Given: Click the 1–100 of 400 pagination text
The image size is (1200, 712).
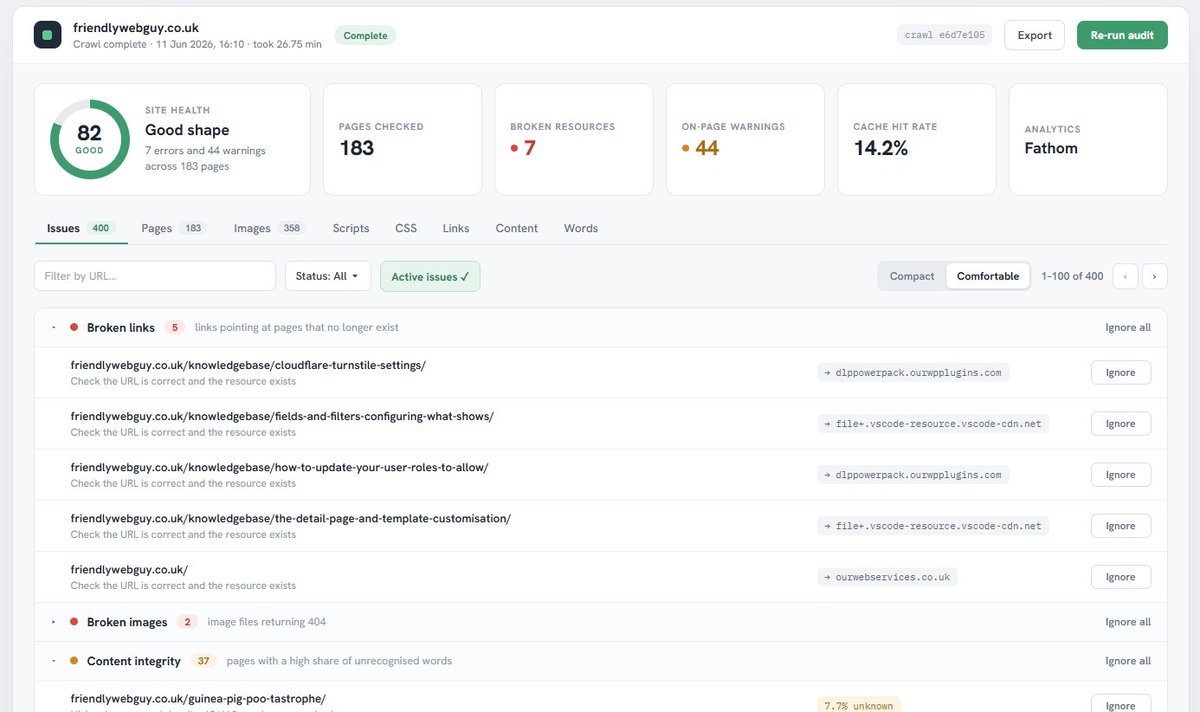Looking at the screenshot, I should [x=1072, y=276].
